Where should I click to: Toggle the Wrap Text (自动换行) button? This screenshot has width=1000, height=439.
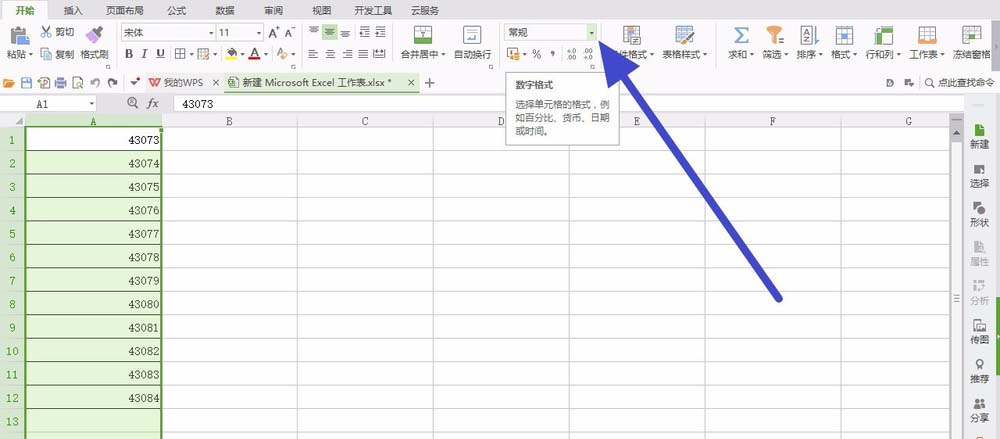coord(472,42)
